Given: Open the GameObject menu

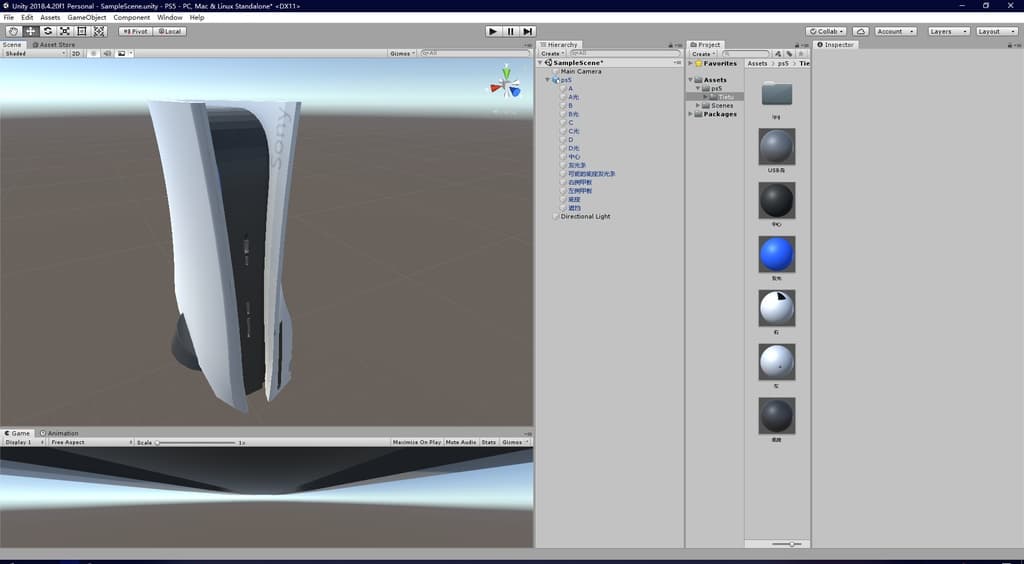Looking at the screenshot, I should [x=87, y=18].
